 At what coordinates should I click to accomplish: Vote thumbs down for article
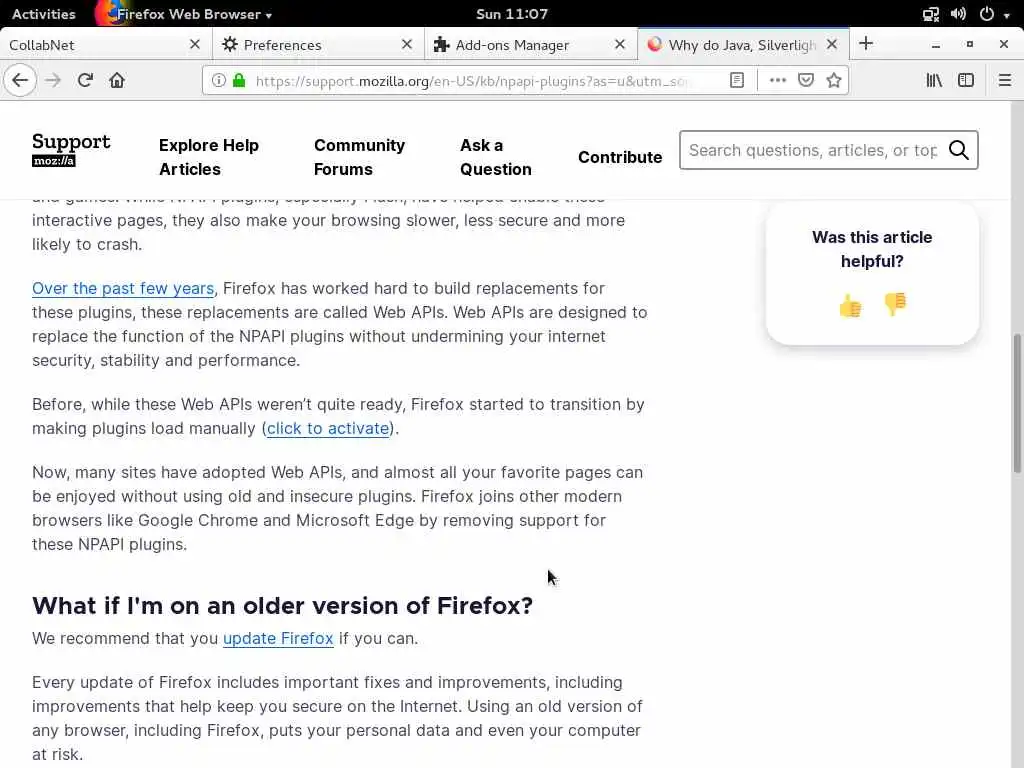click(895, 304)
